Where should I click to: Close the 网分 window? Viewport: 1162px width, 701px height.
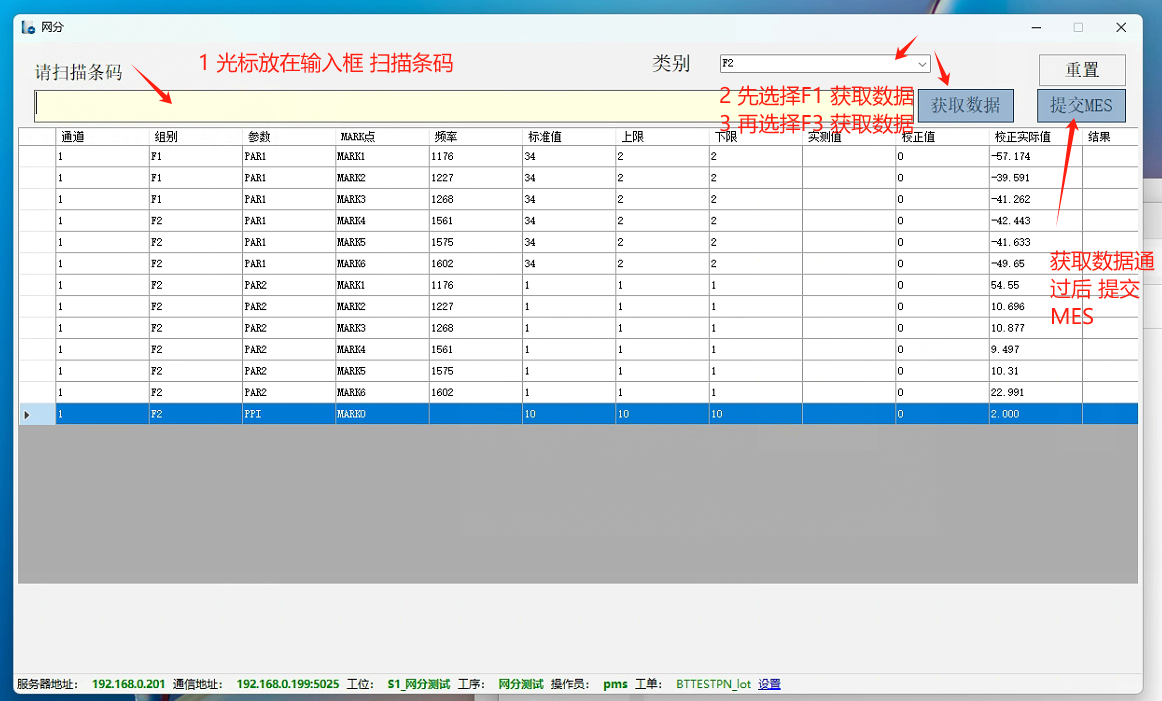(x=1122, y=27)
